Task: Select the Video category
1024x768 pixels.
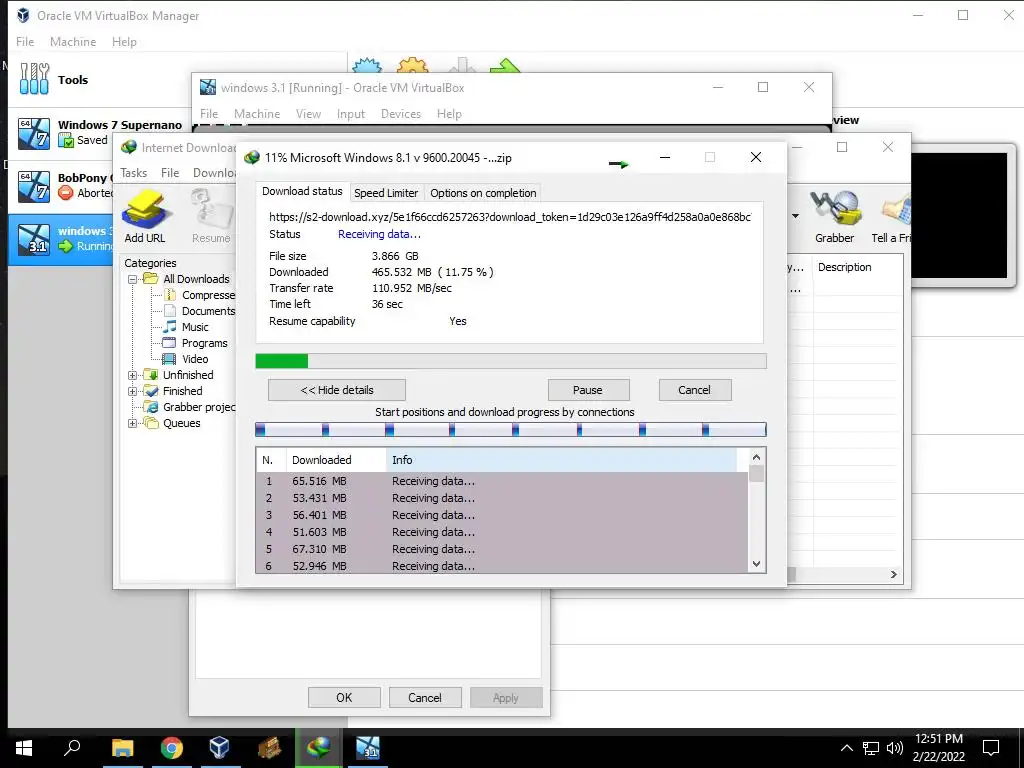Action: point(186,359)
